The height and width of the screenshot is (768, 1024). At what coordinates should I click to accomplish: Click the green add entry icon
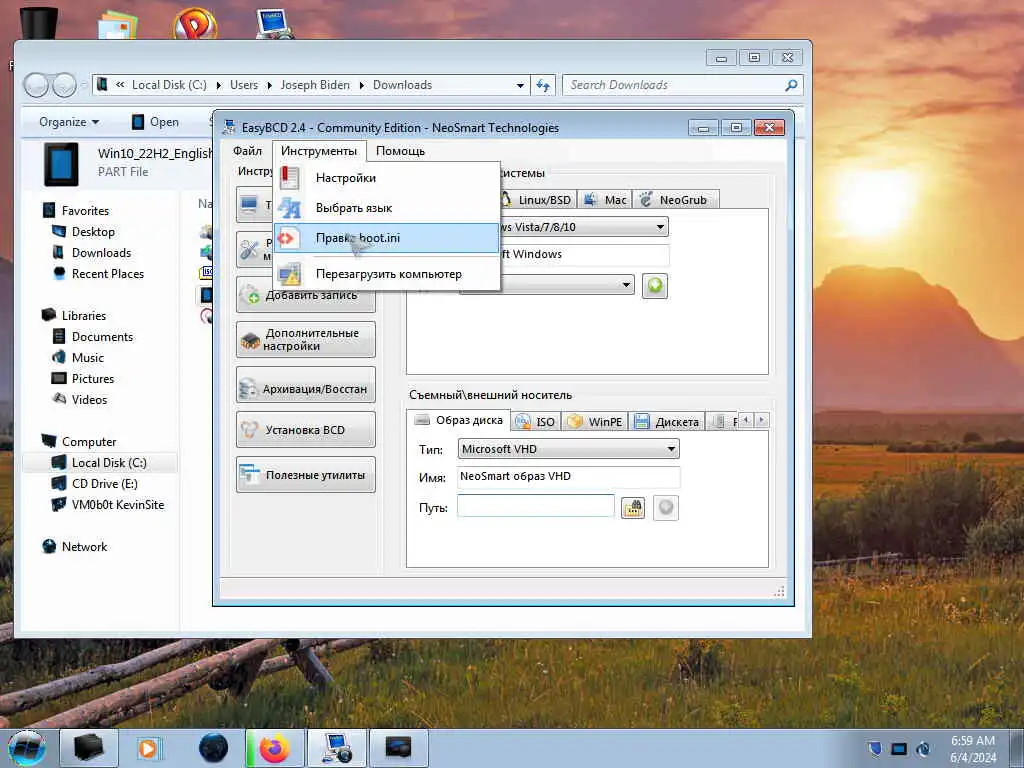655,286
